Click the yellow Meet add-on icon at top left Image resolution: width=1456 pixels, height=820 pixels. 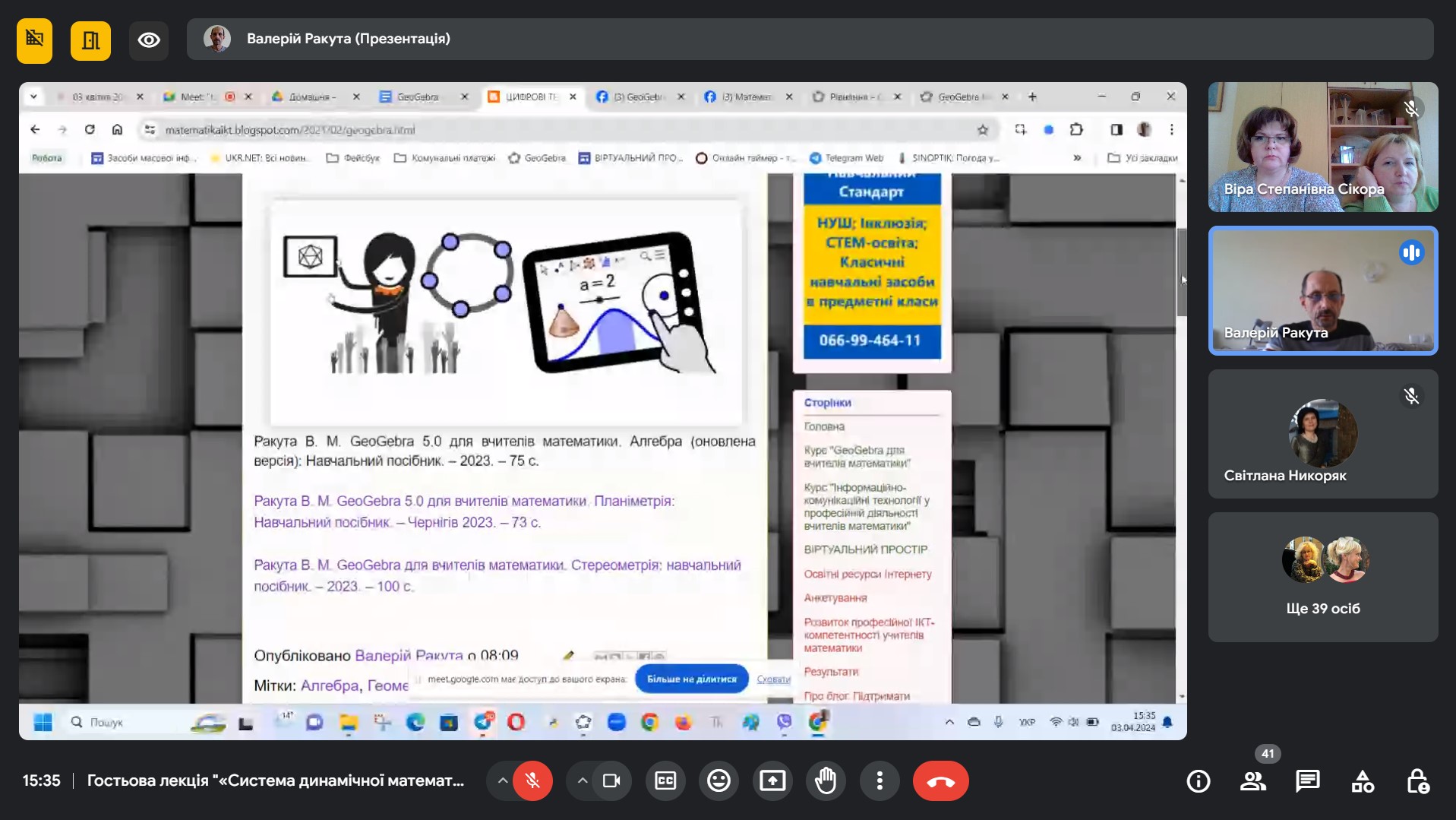pos(34,40)
